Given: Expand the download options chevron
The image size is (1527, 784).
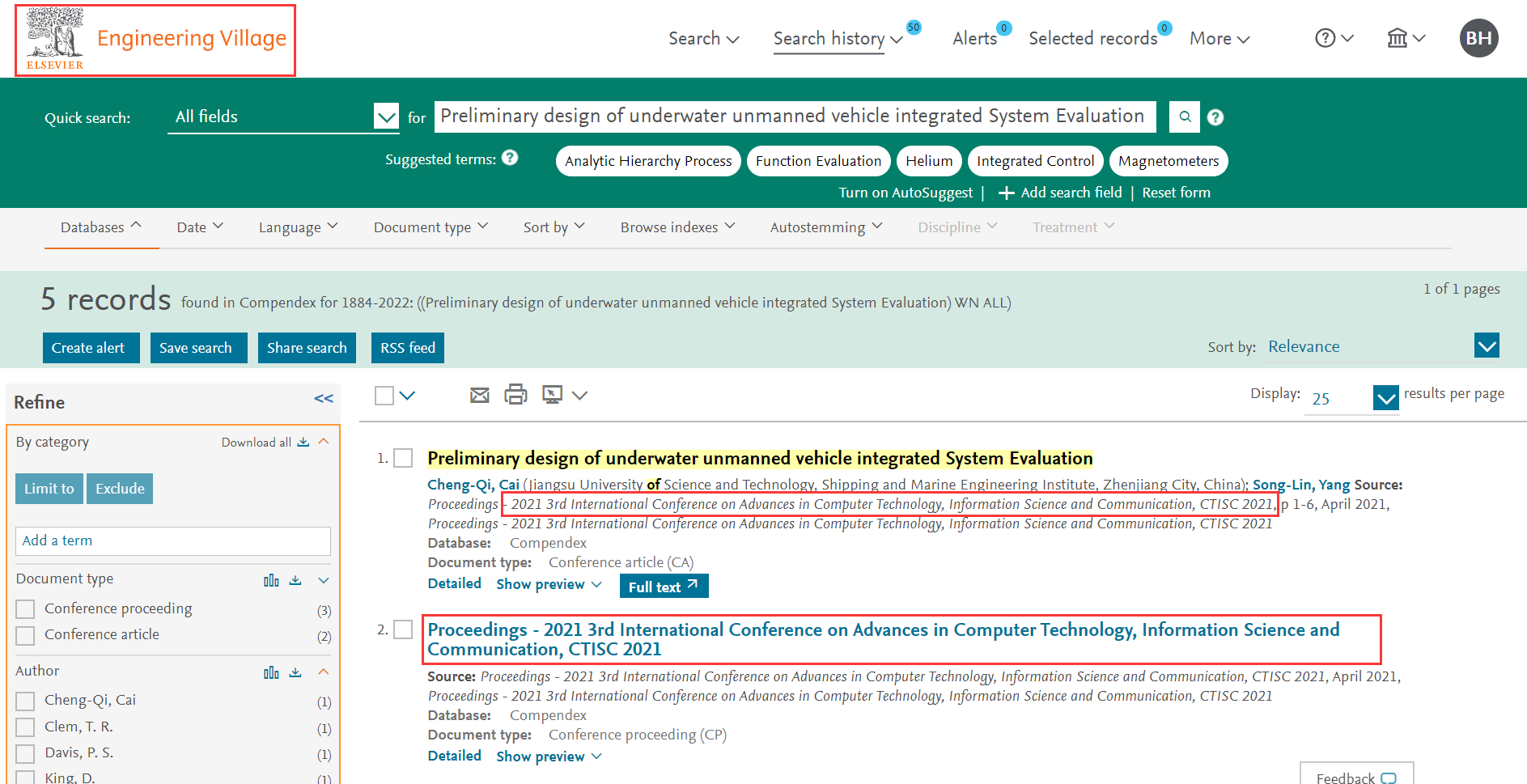Looking at the screenshot, I should [579, 395].
